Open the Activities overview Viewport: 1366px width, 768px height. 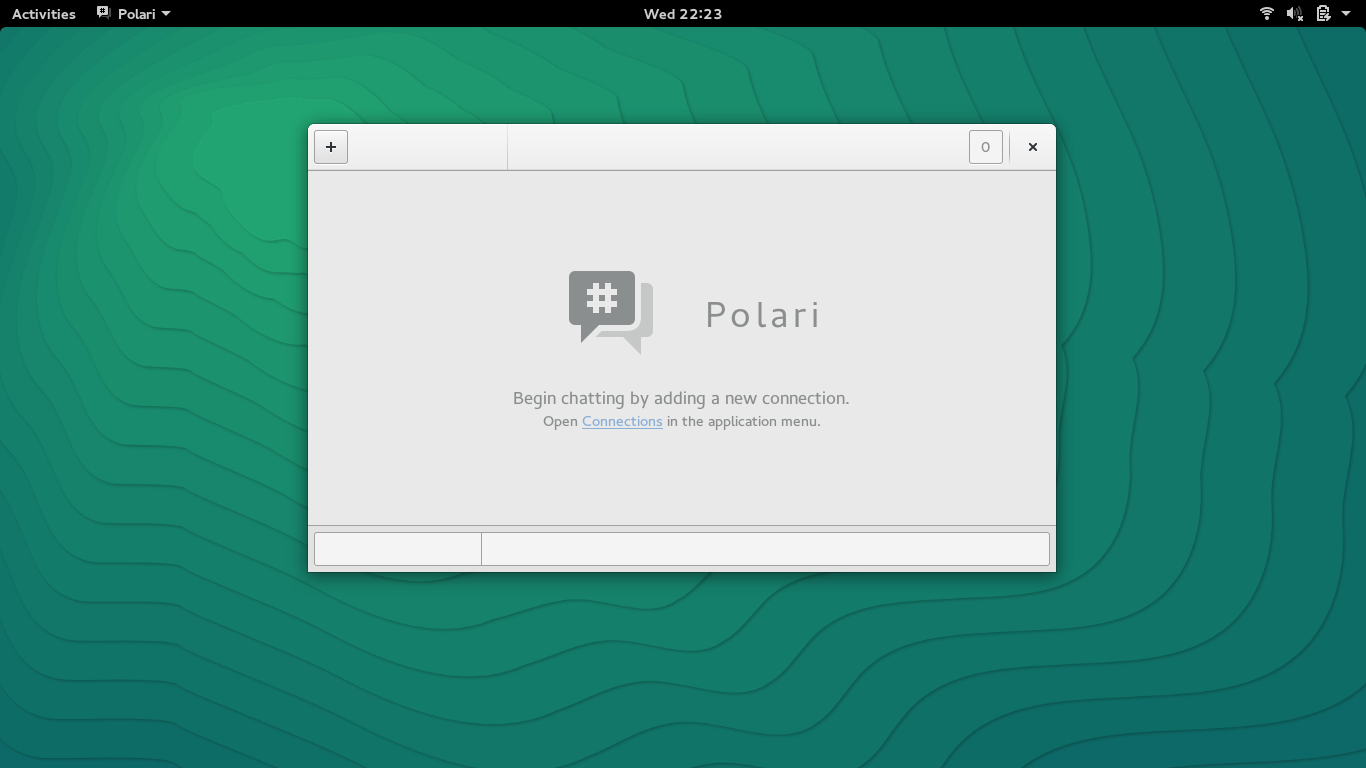(44, 13)
